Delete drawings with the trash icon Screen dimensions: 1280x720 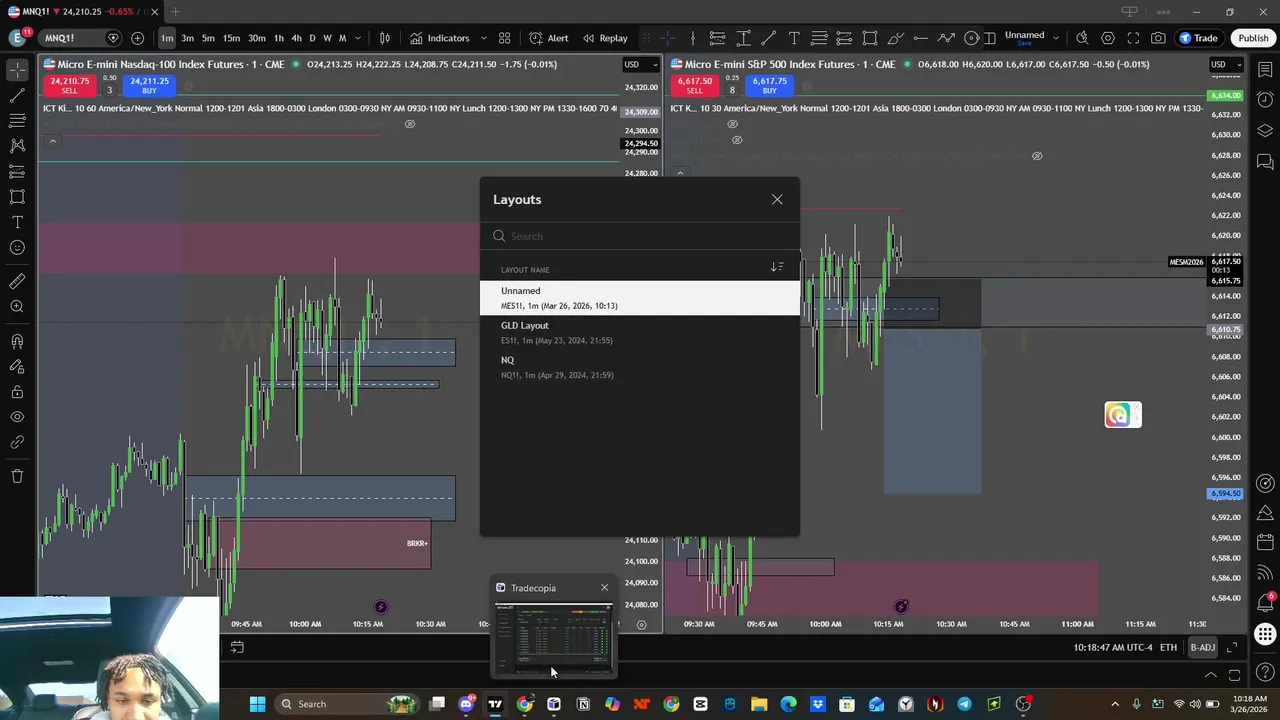point(17,476)
